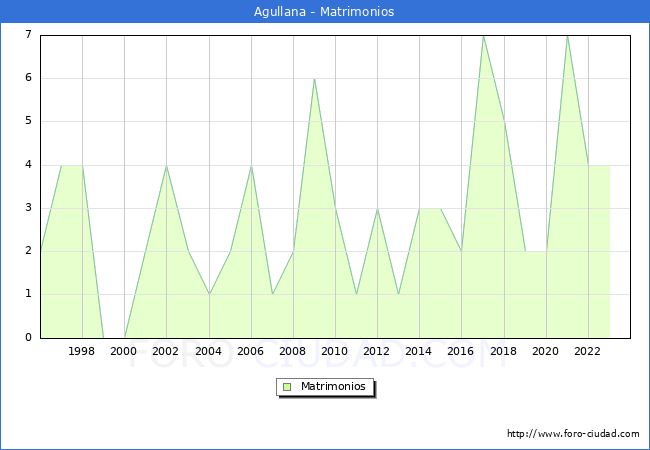Screen dimensions: 650x450
Task: Click the x-axis label 2014
Action: [419, 351]
